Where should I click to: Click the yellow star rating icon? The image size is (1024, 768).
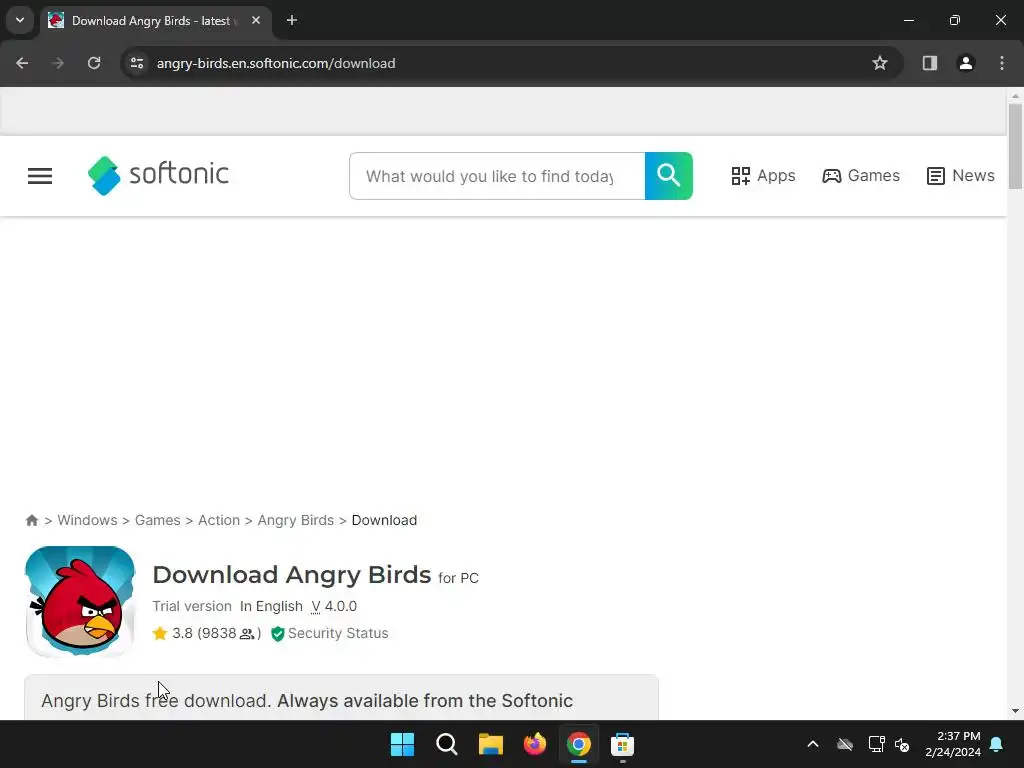[x=160, y=633]
